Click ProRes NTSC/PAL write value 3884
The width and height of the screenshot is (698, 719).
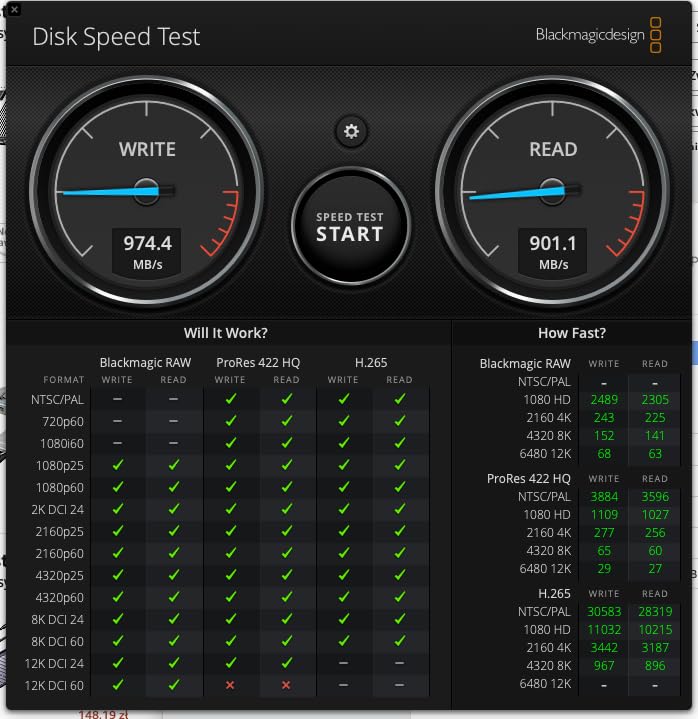tap(604, 497)
